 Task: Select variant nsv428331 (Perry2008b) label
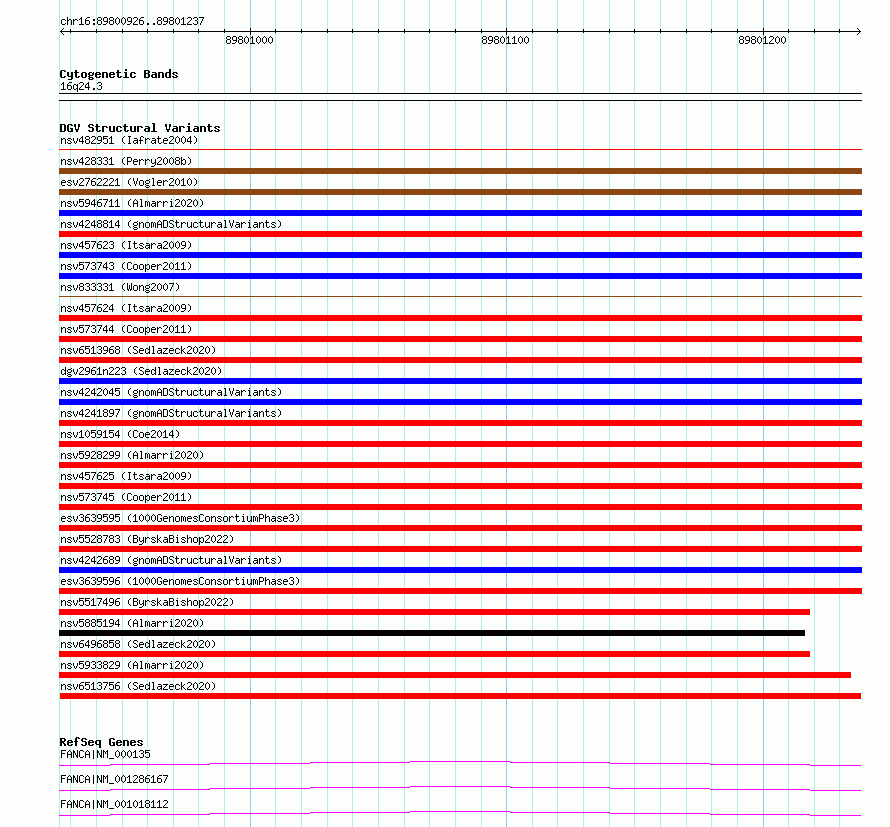[x=126, y=161]
